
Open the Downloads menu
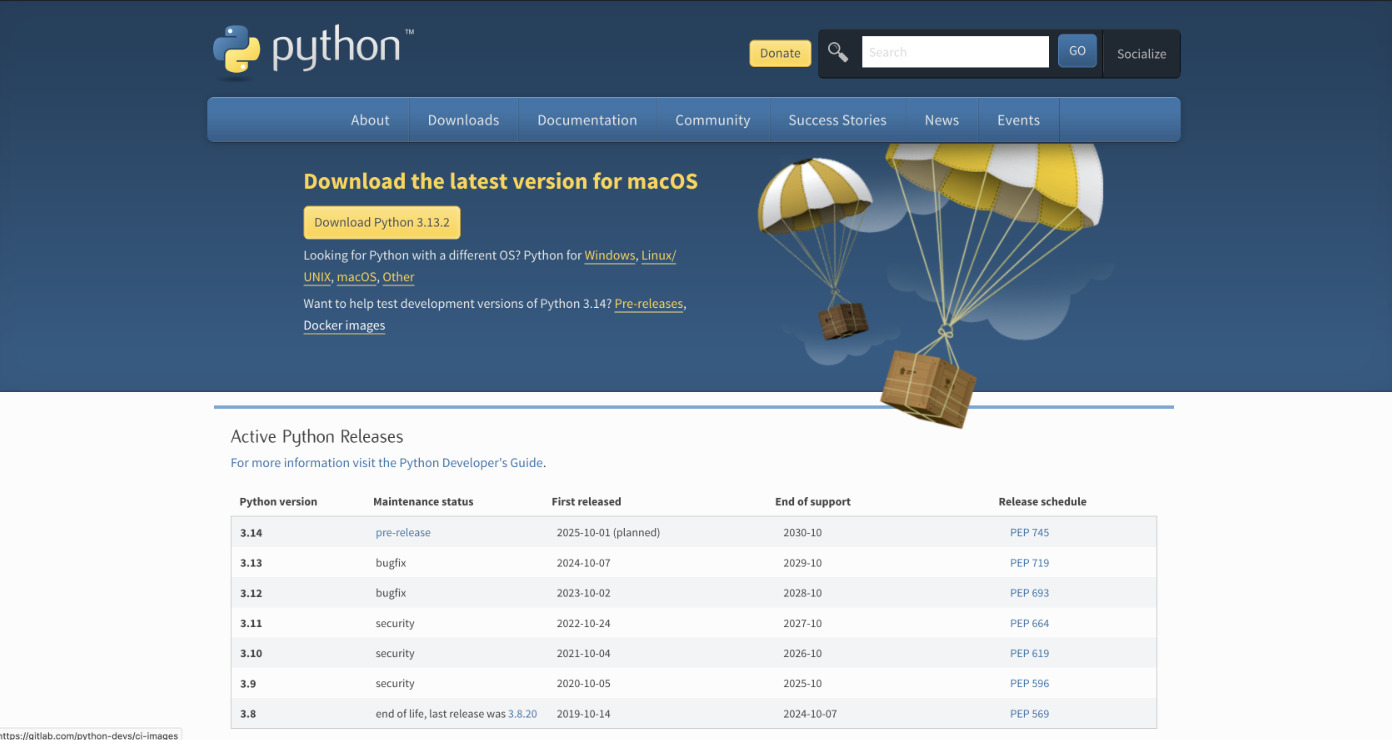click(x=463, y=120)
